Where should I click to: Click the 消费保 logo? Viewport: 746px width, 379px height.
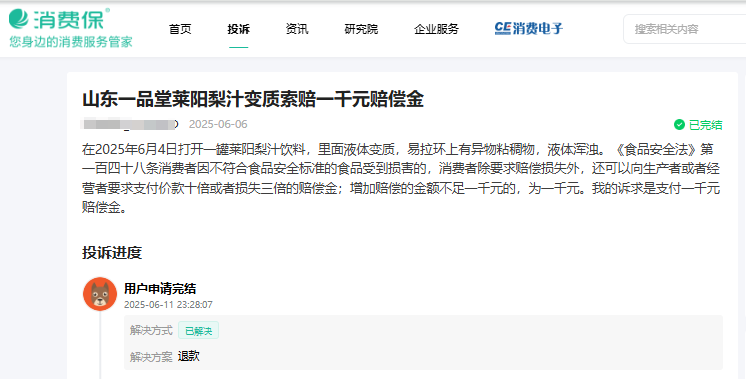coord(59,19)
